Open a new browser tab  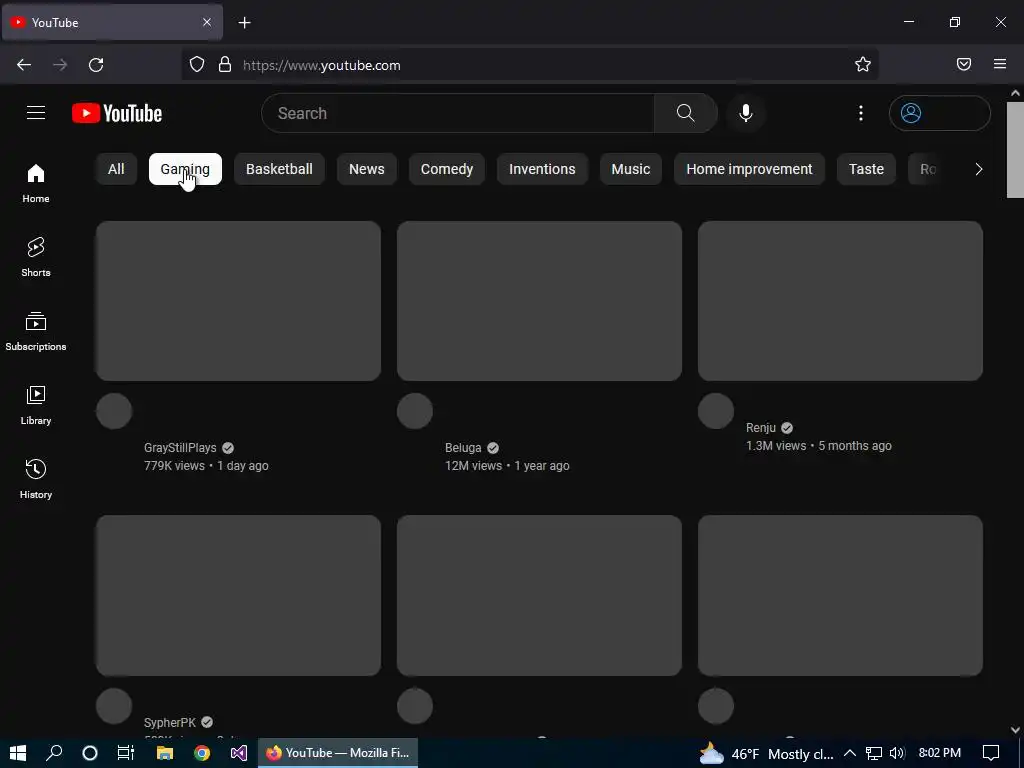coord(244,23)
